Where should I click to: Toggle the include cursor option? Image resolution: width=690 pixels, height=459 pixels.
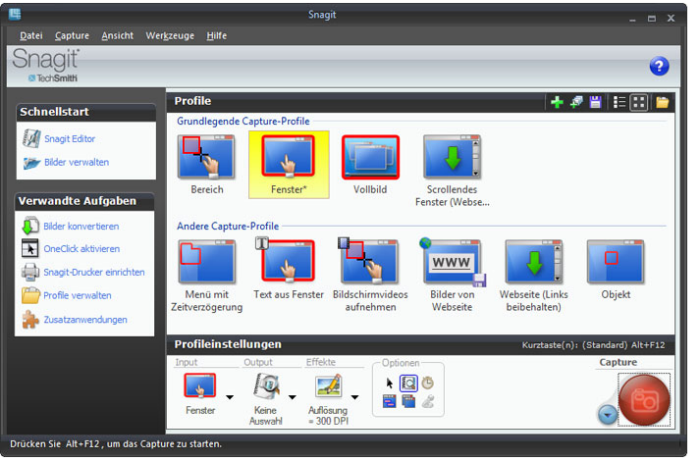coord(389,383)
